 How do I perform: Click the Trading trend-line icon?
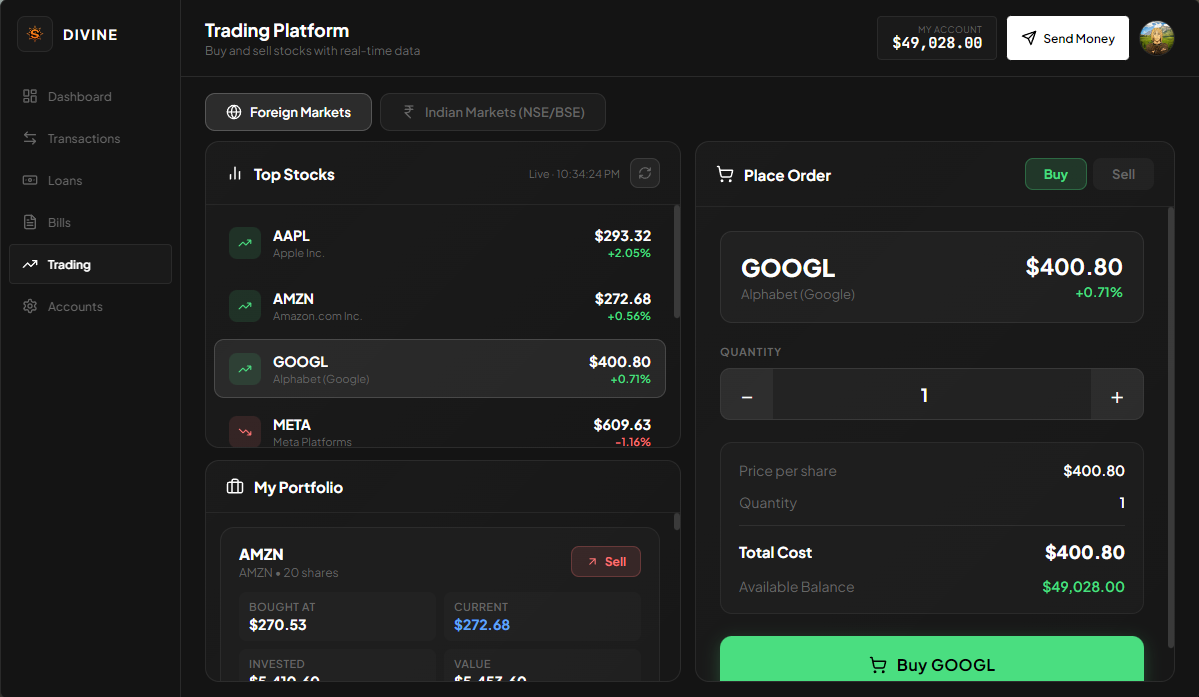click(x=30, y=264)
